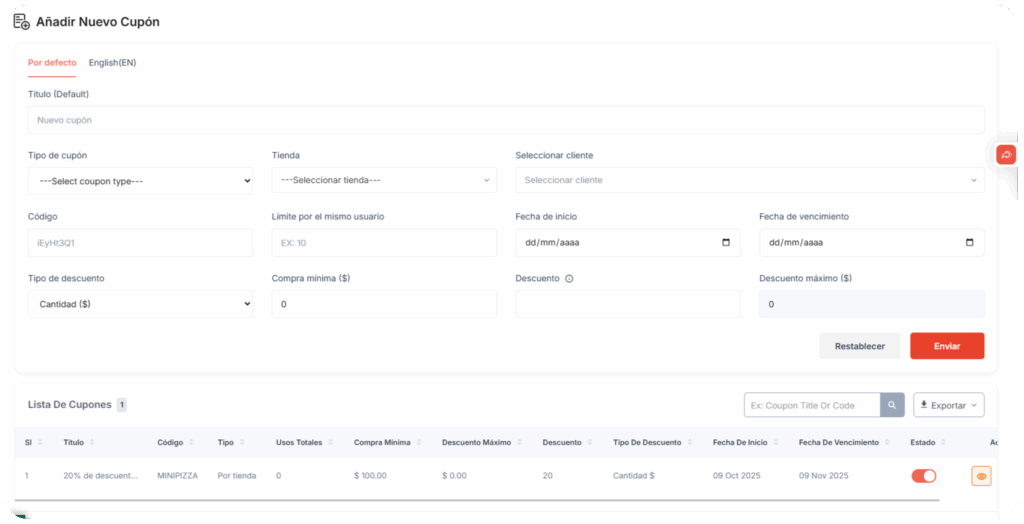Click the horizontal scrollbar under coupon table
The image size is (1024, 524).
point(477,499)
